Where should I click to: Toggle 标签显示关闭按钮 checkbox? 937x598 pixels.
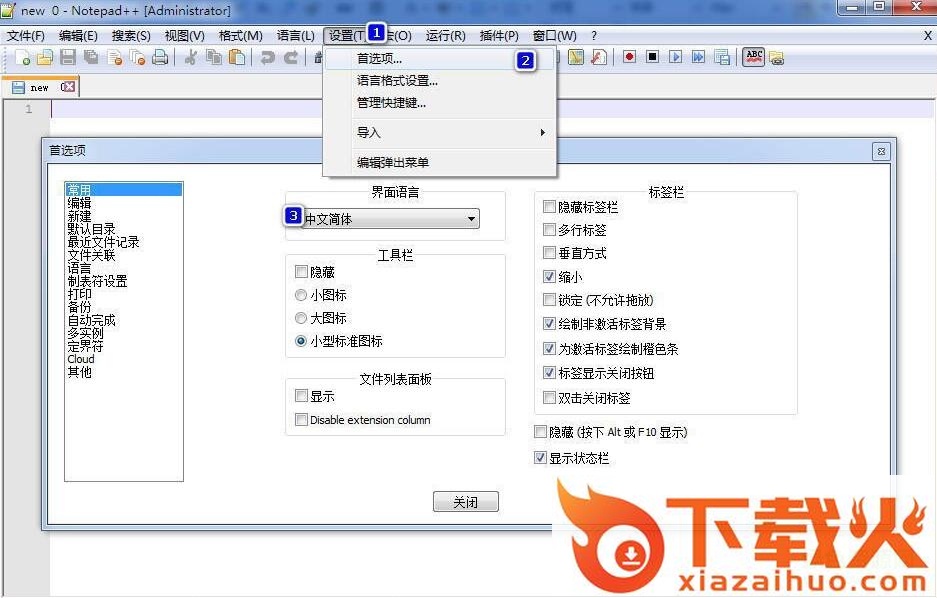[x=549, y=373]
